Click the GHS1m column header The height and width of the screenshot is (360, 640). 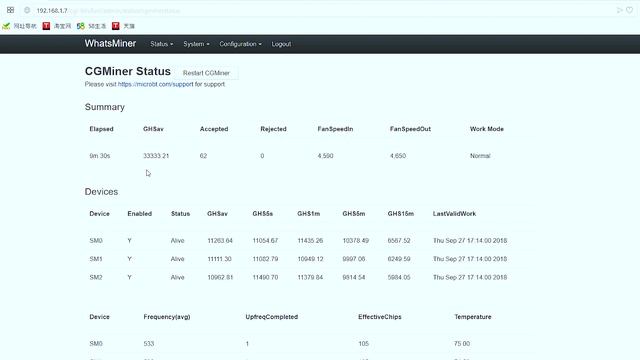pyautogui.click(x=309, y=214)
